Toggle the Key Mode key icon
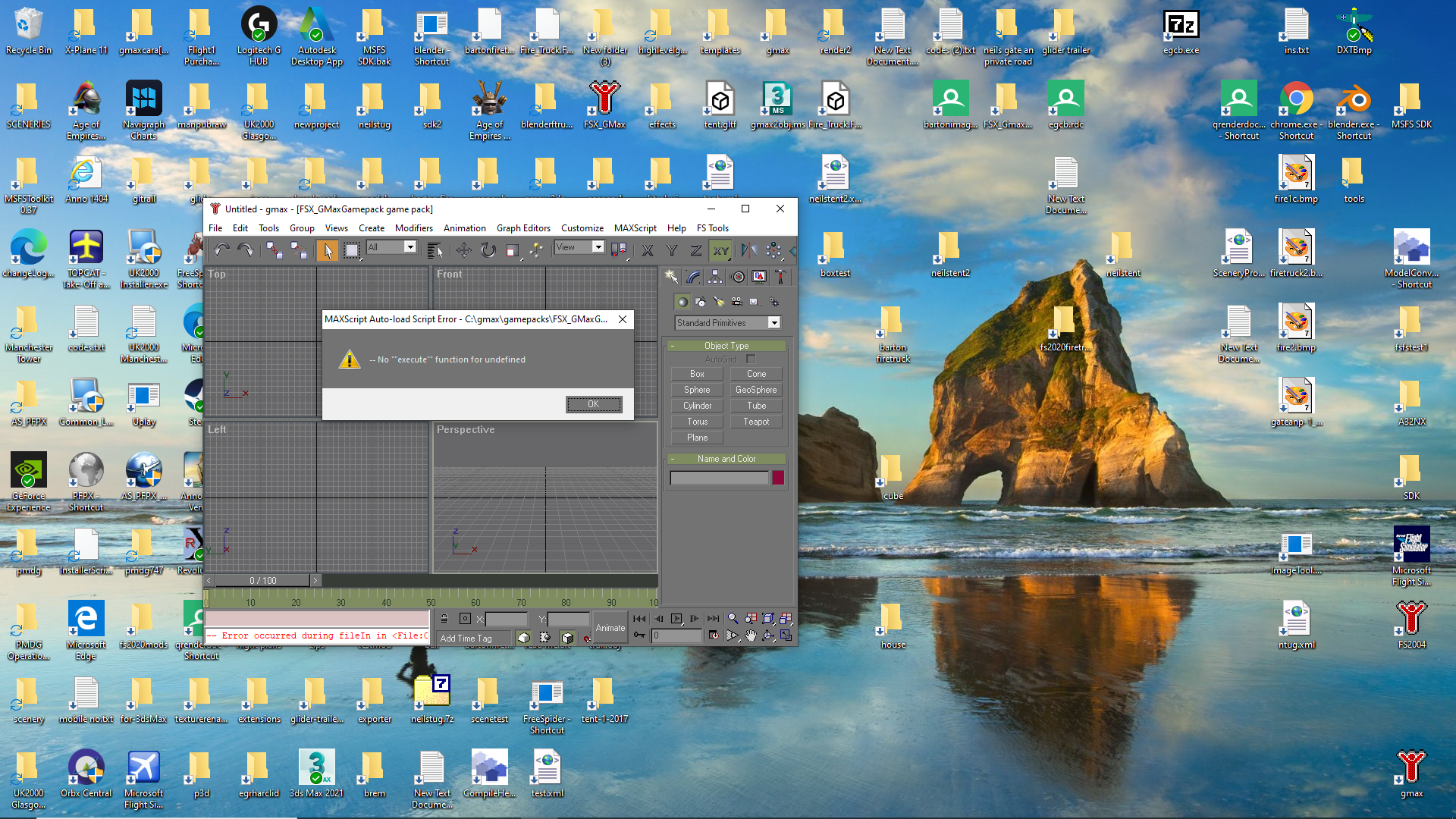This screenshot has height=819, width=1456. click(639, 636)
